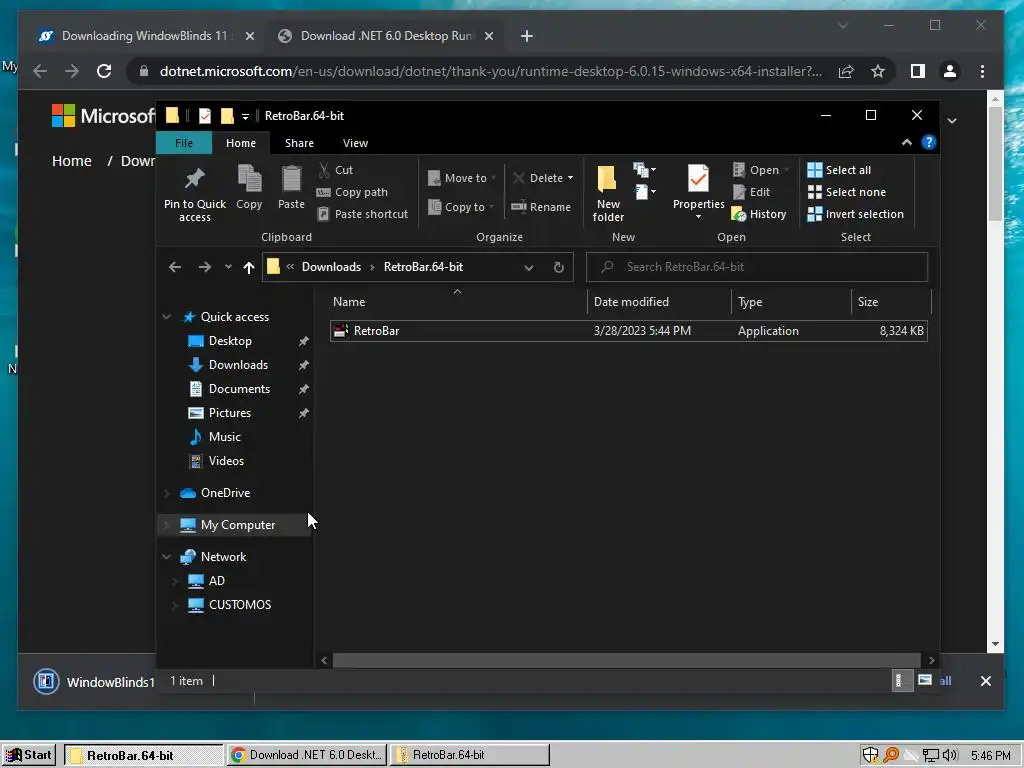
Task: Select Desktop in the navigation pane
Action: (230, 341)
